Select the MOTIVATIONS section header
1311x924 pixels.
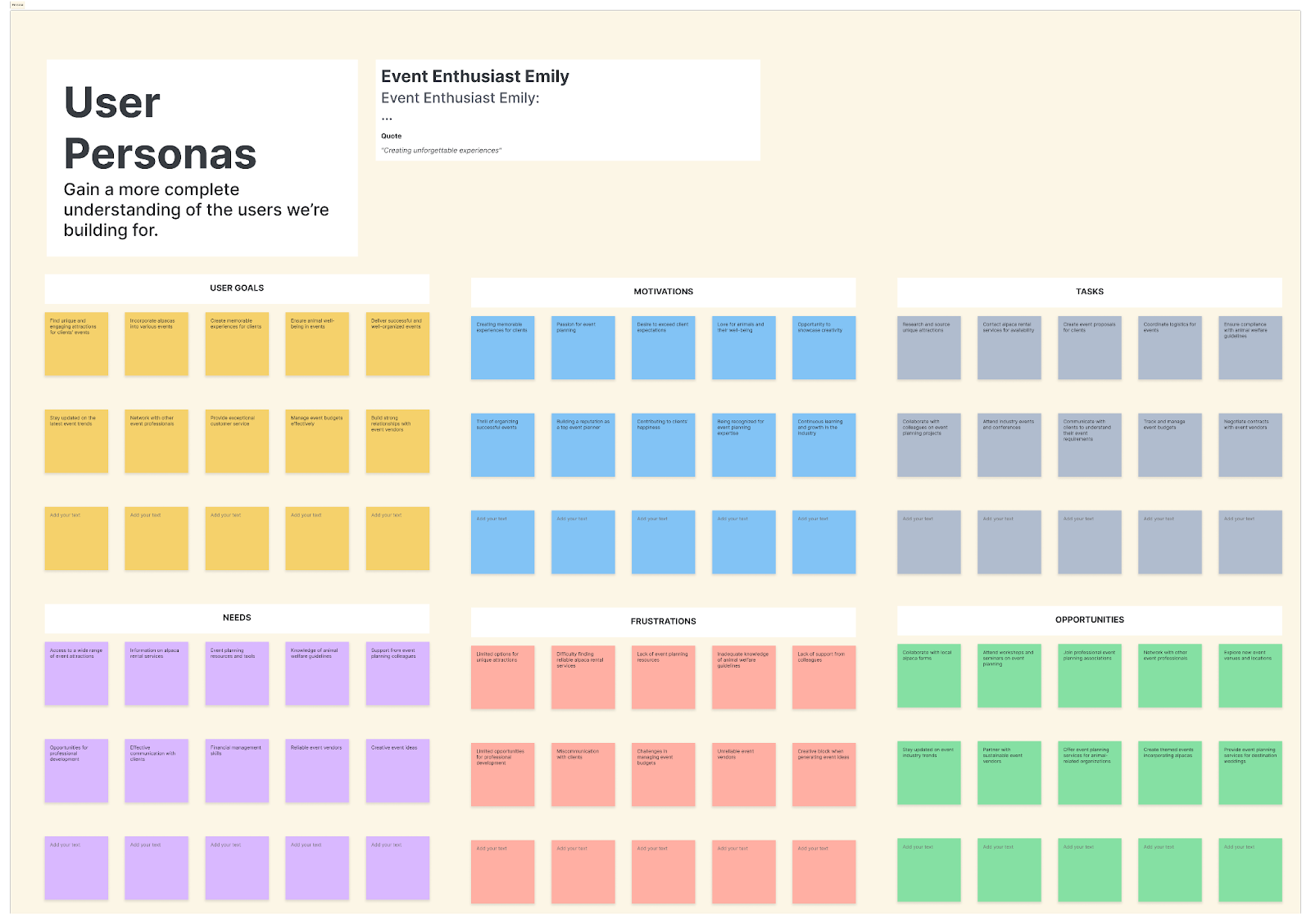663,291
